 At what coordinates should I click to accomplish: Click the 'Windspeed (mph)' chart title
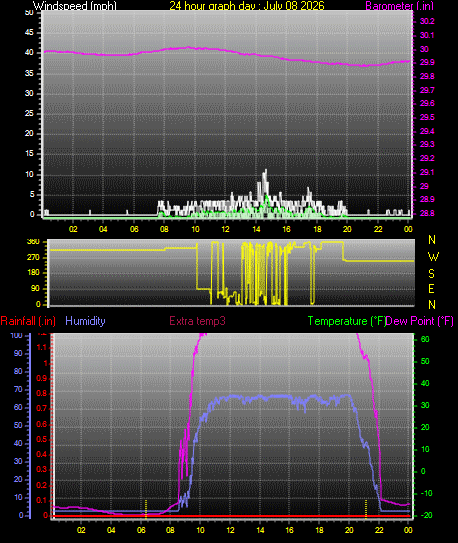(75, 6)
